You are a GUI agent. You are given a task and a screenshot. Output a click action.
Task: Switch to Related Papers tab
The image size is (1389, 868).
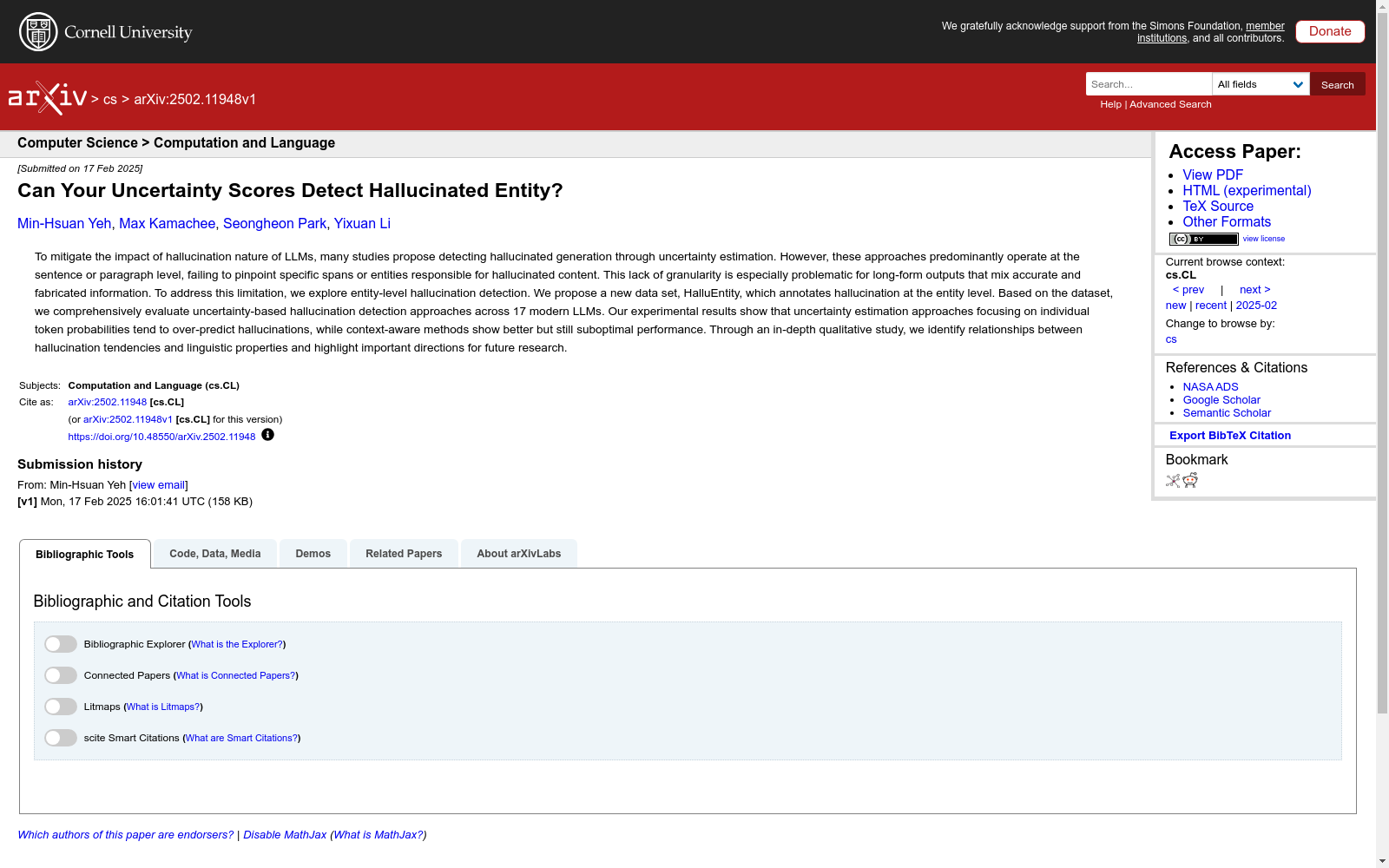click(x=404, y=554)
